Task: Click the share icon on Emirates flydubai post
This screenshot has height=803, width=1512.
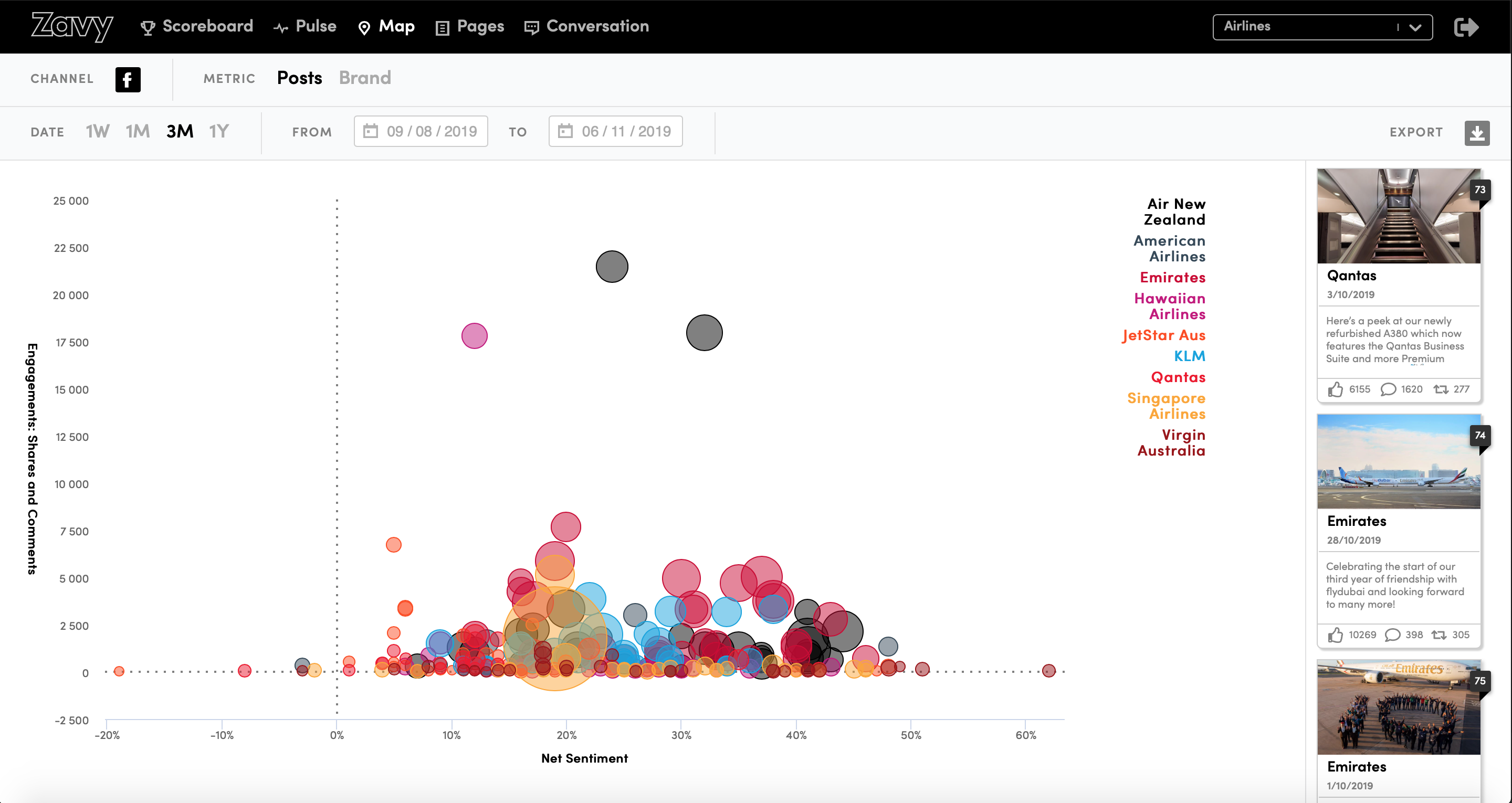Action: click(1438, 635)
